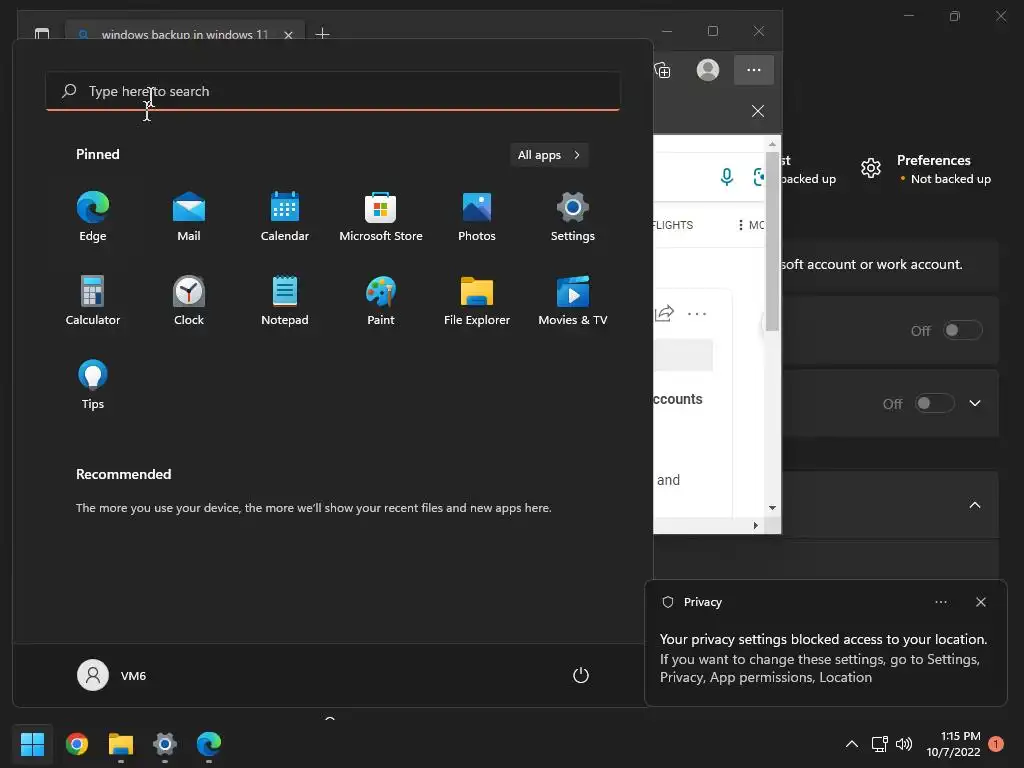Click the Edge page vertical scrollbar
1024x768 pixels.
tap(772, 242)
